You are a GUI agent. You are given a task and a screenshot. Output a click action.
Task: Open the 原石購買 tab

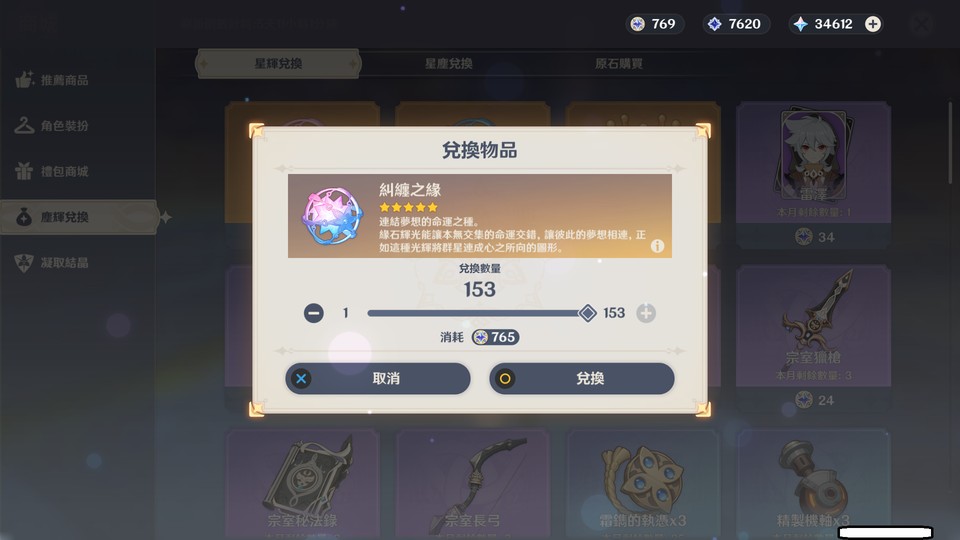click(x=618, y=64)
